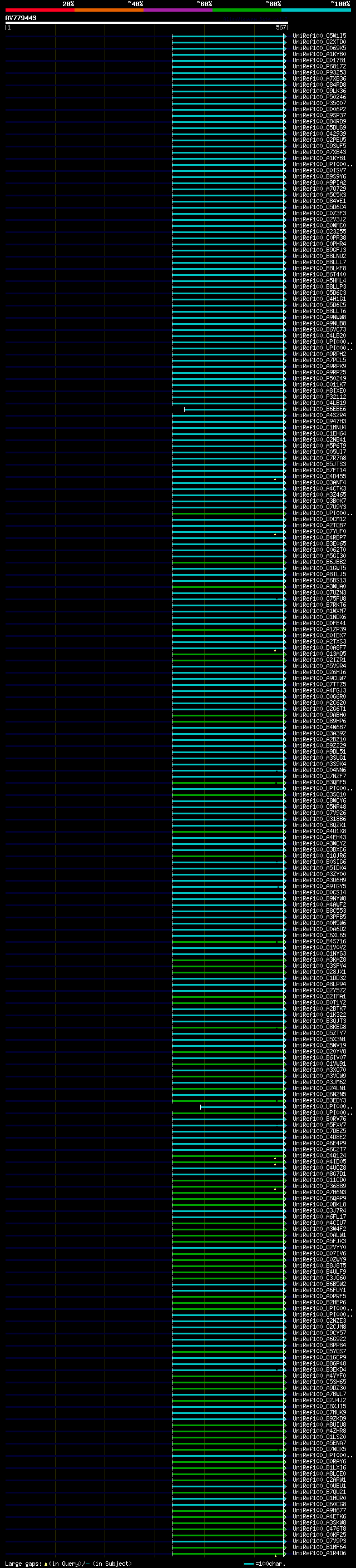Click the UniRef100_B1LXI6 label
This screenshot has height=1568, width=356.
click(x=319, y=1467)
